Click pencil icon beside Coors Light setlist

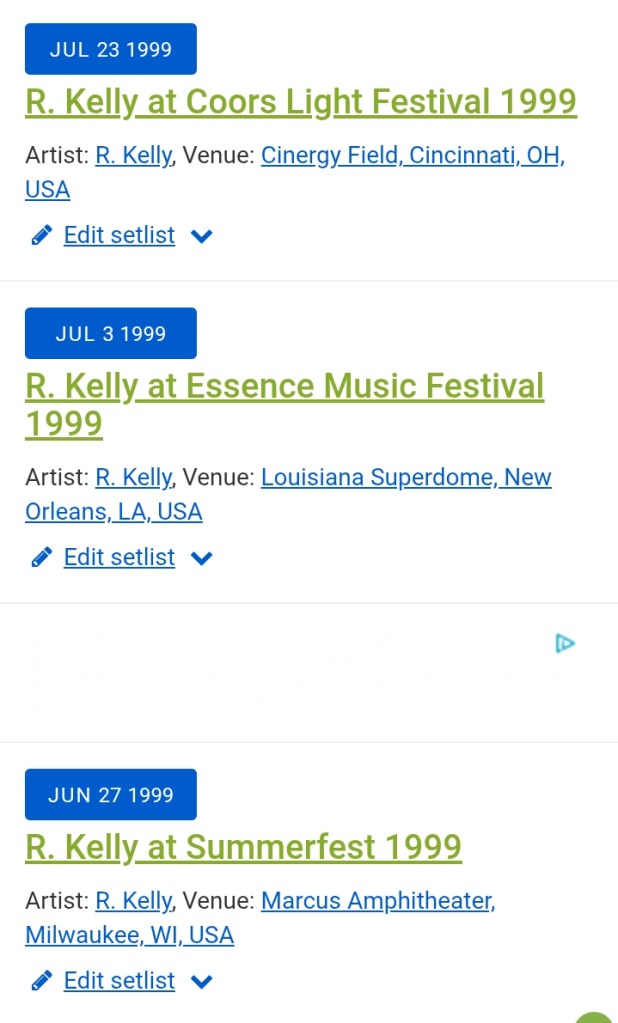(x=41, y=236)
